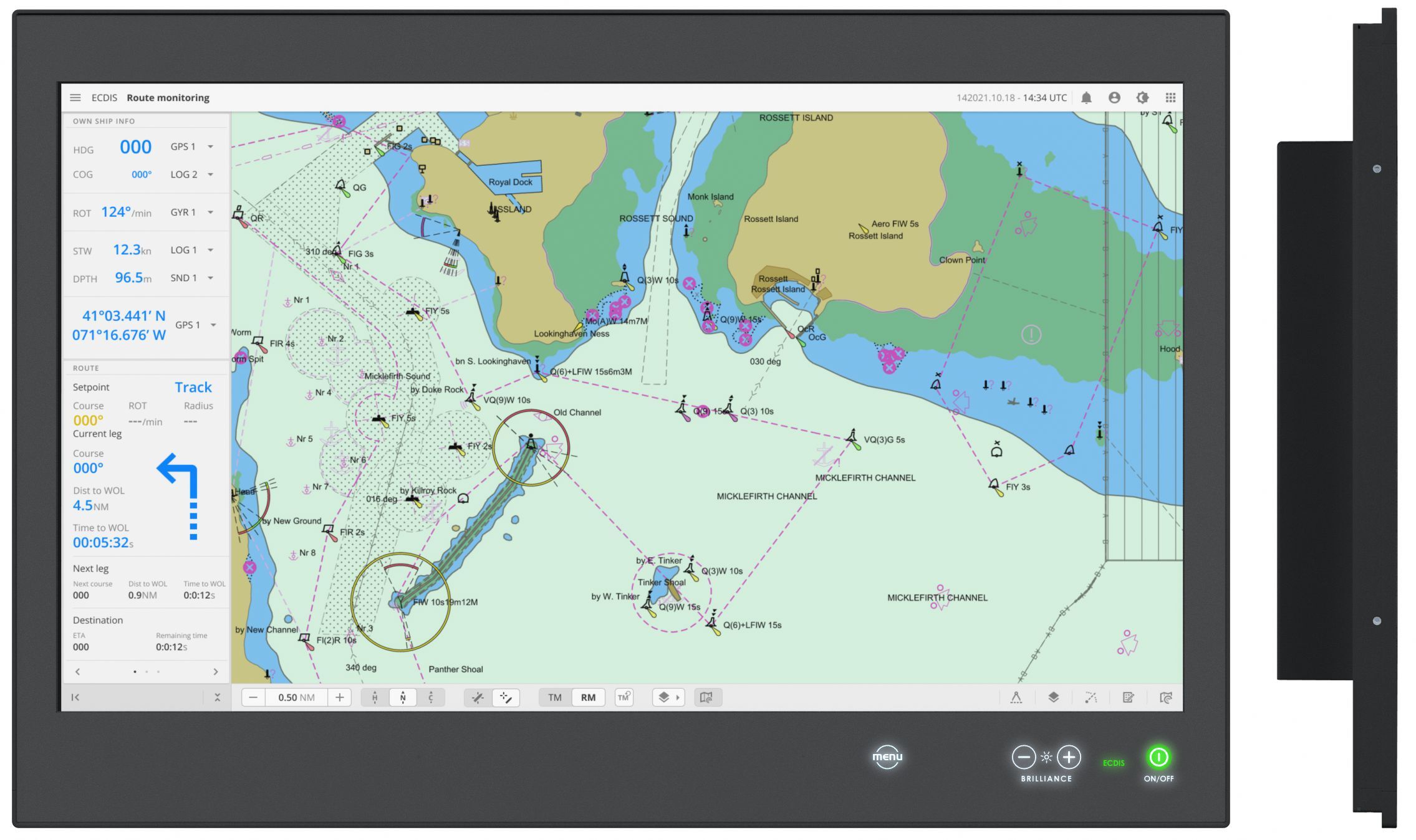The height and width of the screenshot is (840, 1416).
Task: Click the brightness/day-night mode icon
Action: point(1142,98)
